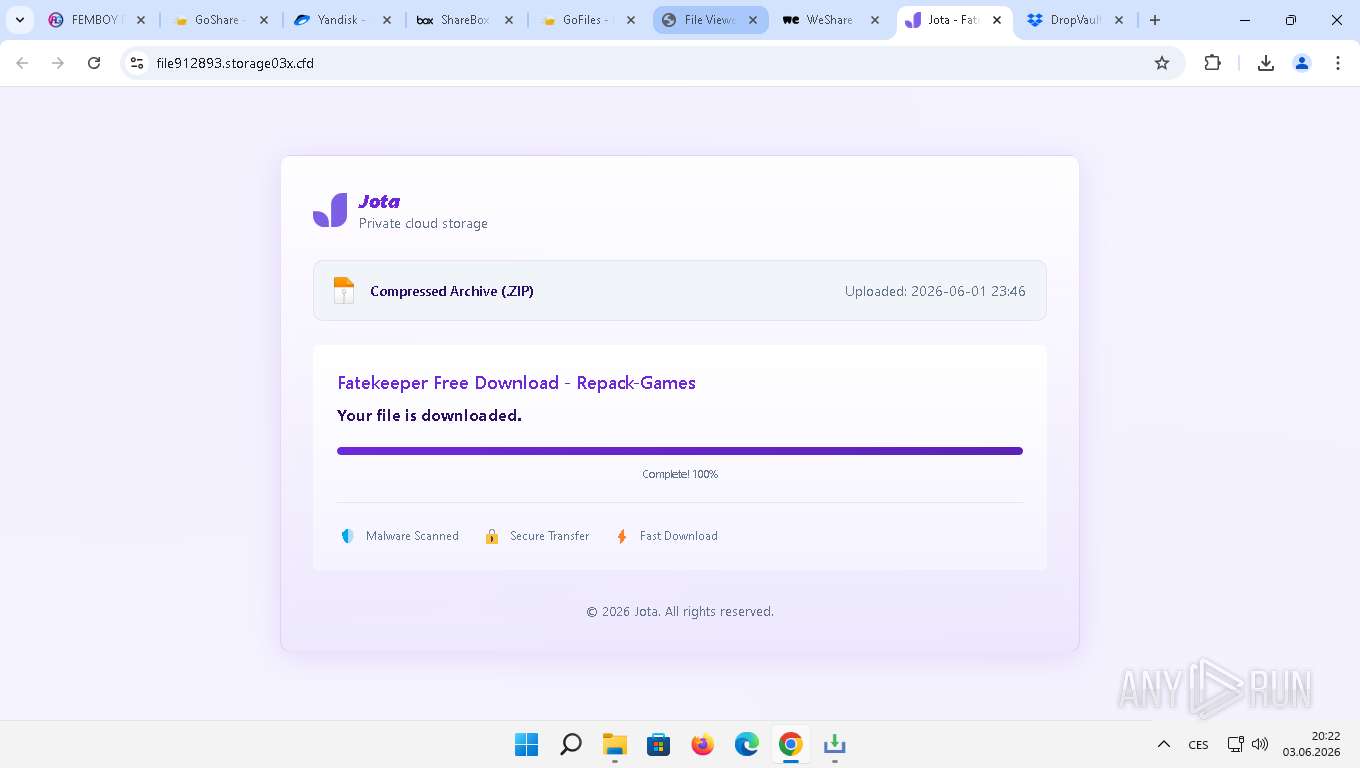This screenshot has height=768, width=1360.
Task: Close the File Viewer tab
Action: (753, 20)
